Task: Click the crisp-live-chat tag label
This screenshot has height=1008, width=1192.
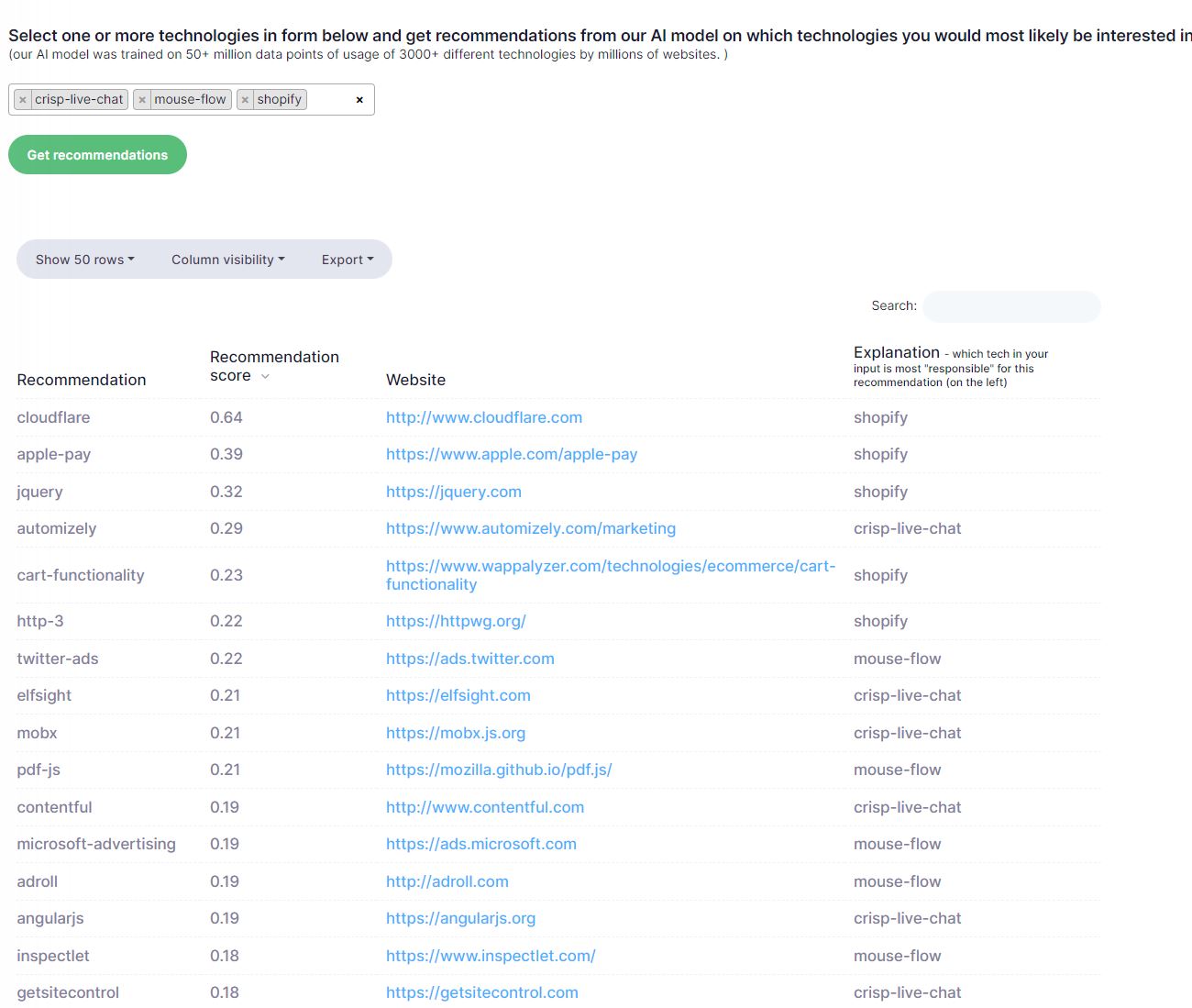Action: click(79, 100)
